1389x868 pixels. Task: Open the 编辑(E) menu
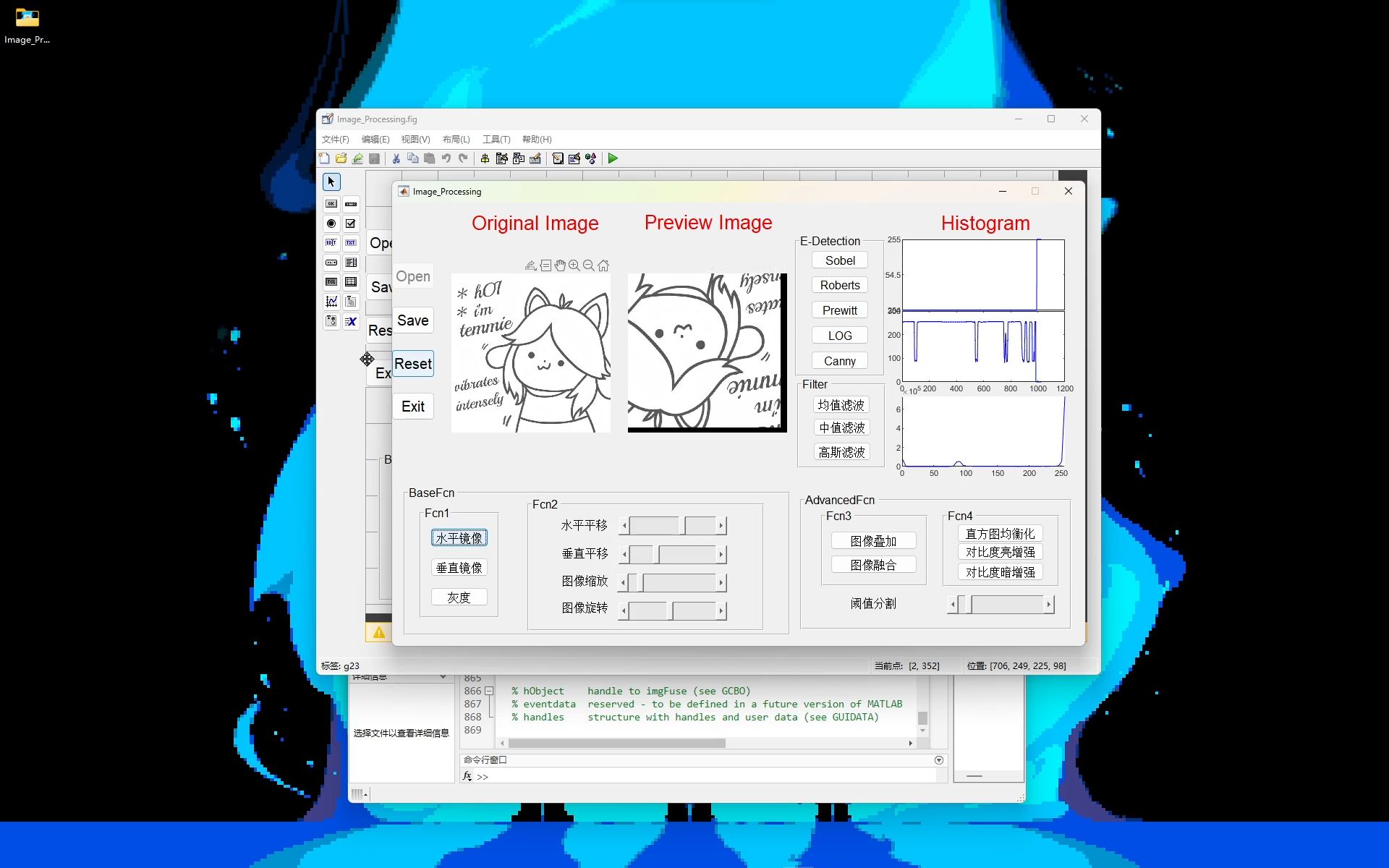tap(375, 140)
